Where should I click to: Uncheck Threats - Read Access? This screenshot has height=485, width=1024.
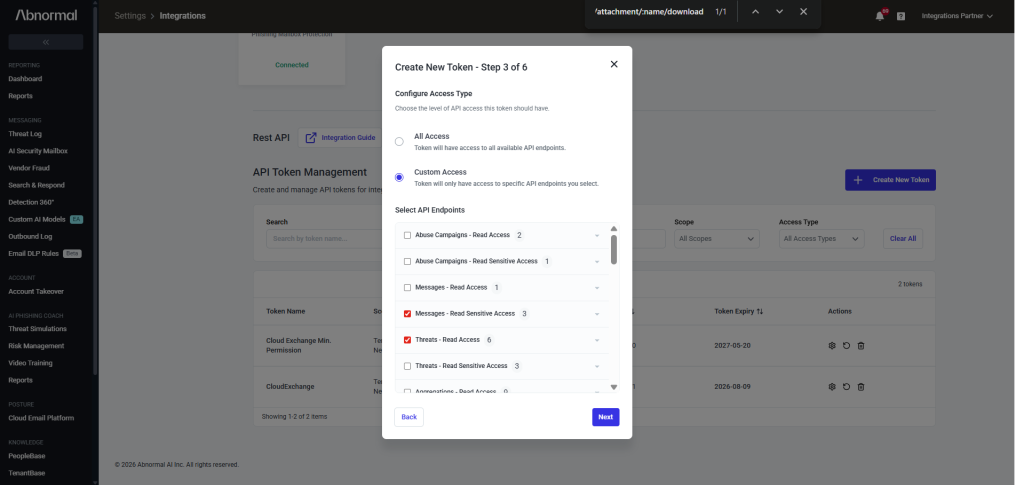coord(408,340)
